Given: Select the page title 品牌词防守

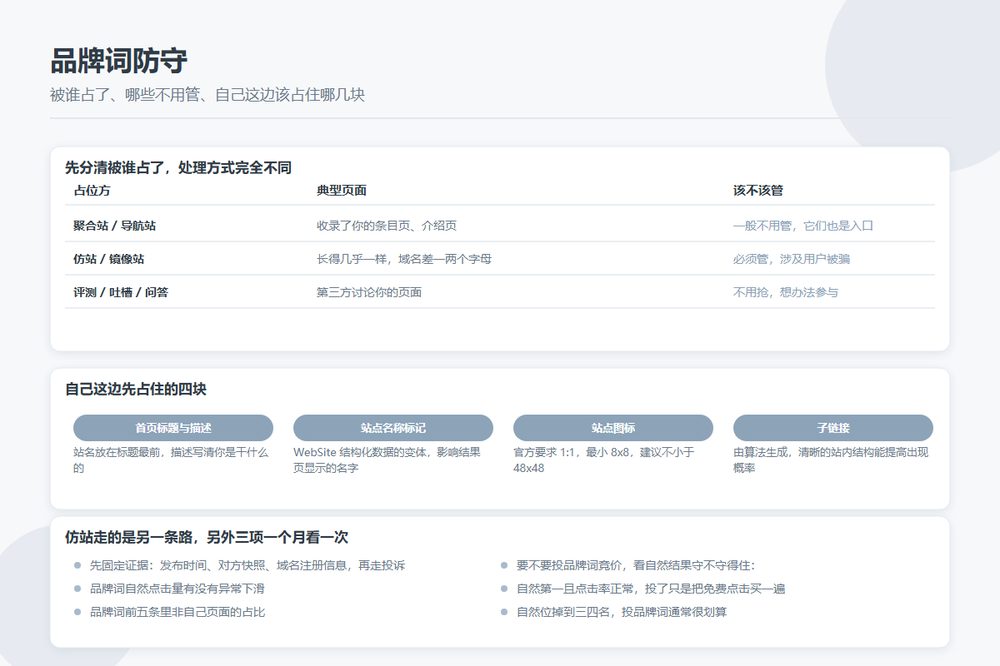Looking at the screenshot, I should (x=119, y=61).
